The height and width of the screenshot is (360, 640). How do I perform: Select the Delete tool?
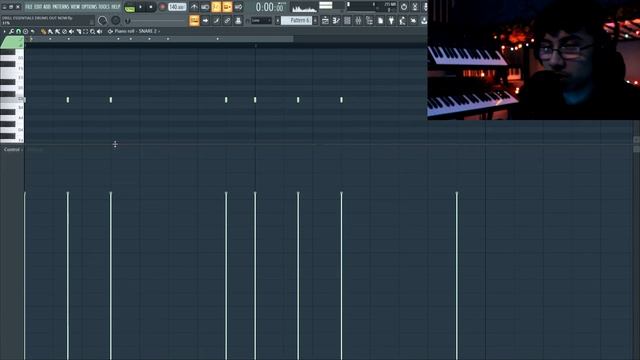(x=64, y=31)
